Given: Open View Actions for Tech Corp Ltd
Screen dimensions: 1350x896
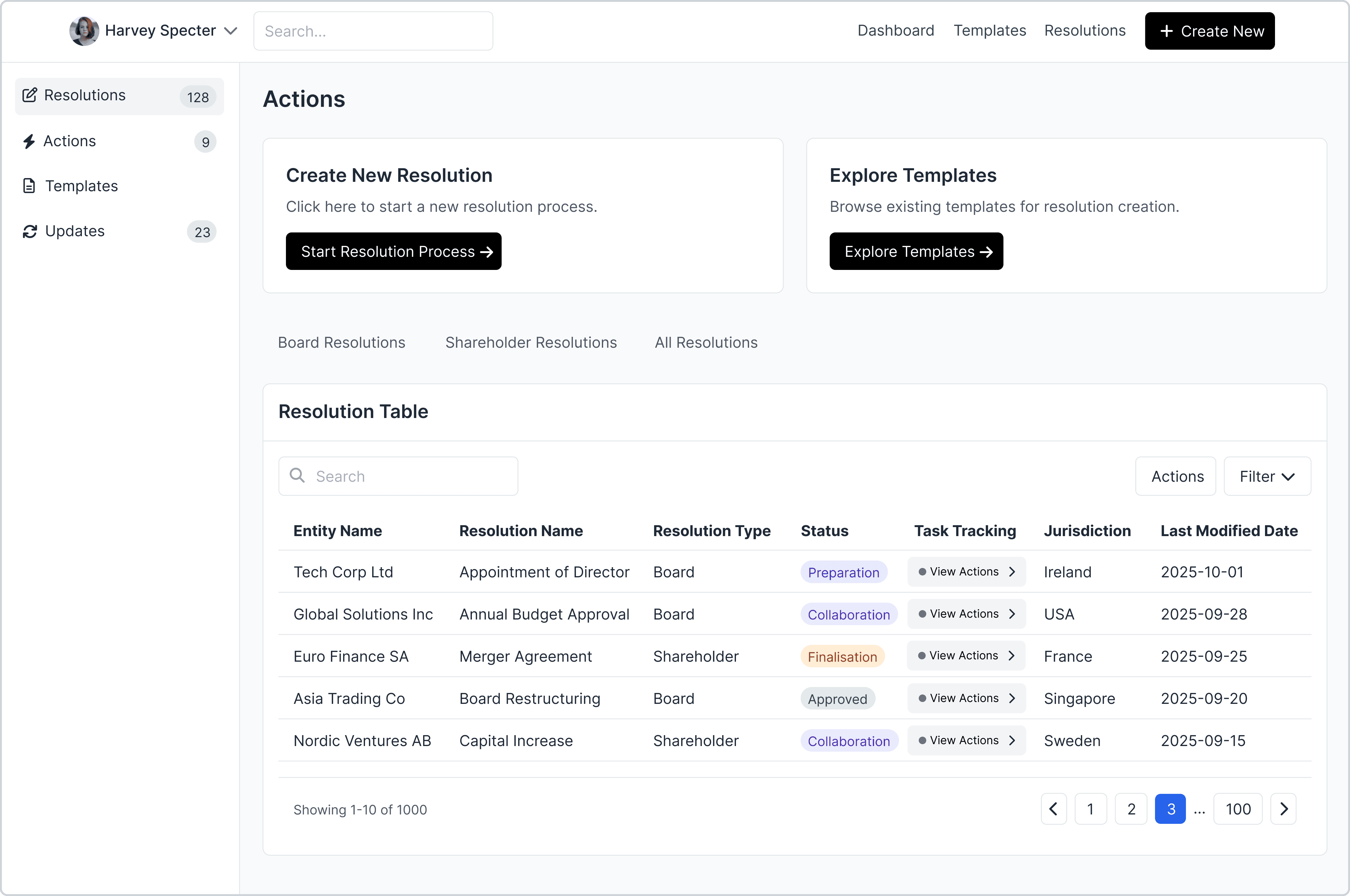Looking at the screenshot, I should point(966,571).
